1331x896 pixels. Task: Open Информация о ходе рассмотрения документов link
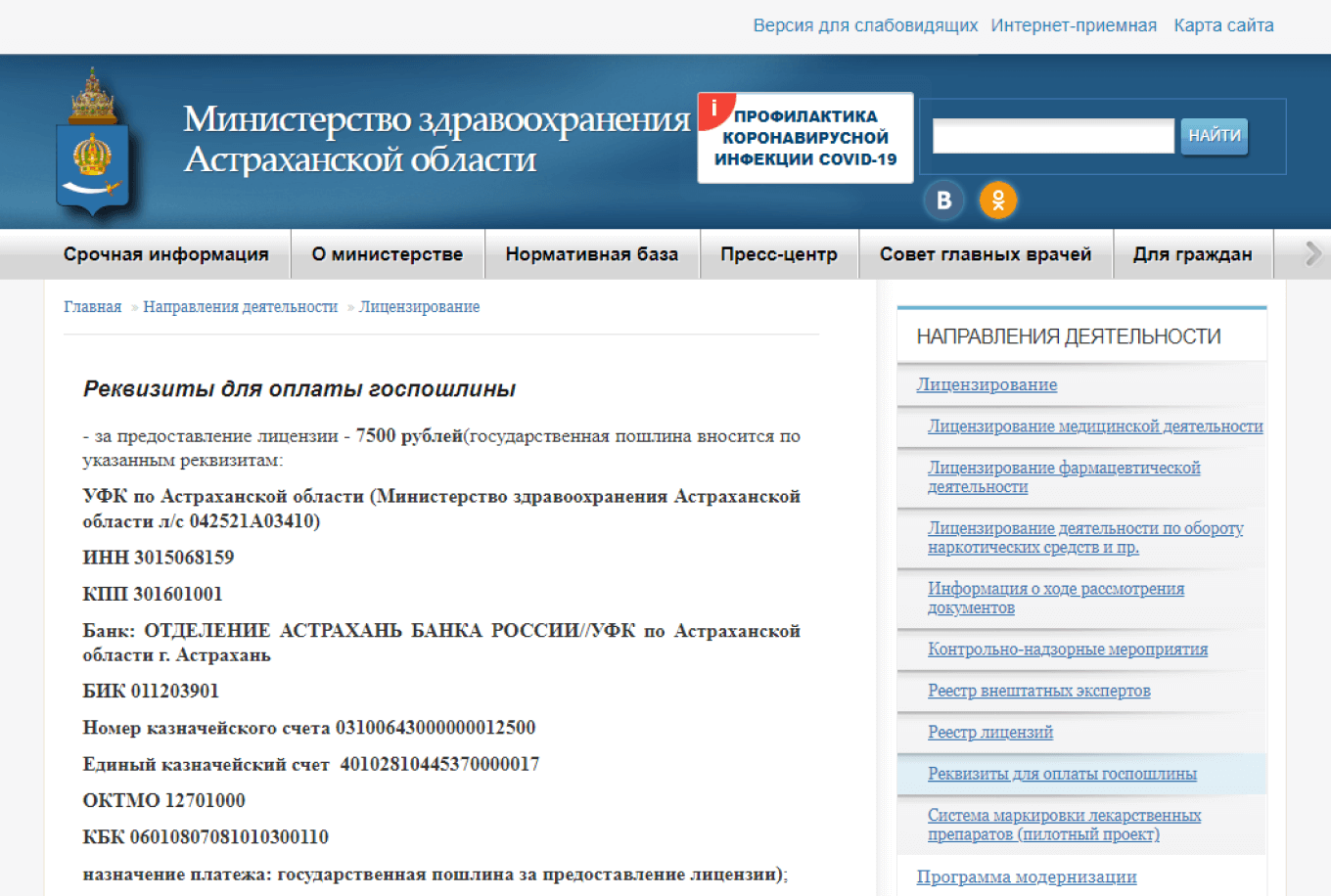[1056, 599]
